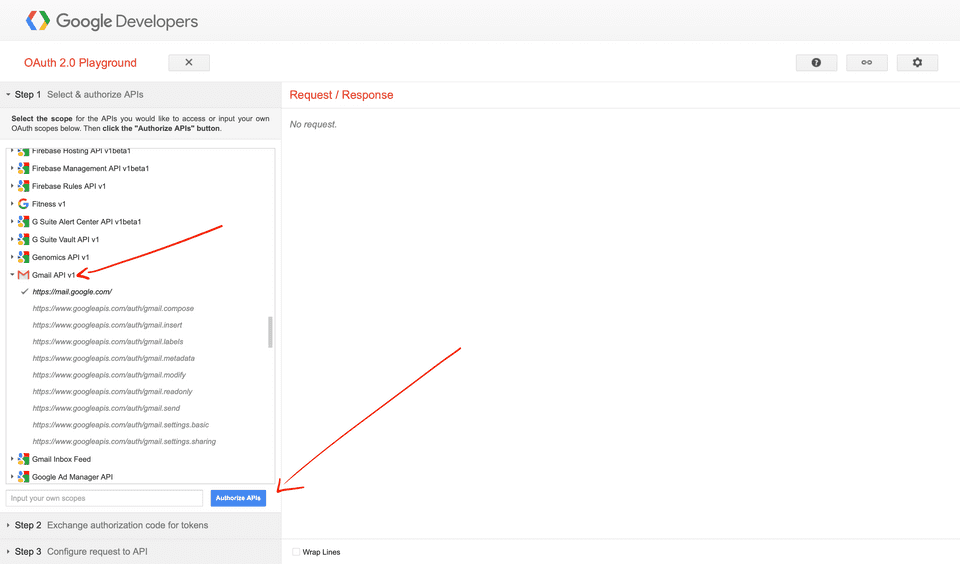Viewport: 960px width, 564px height.
Task: Select the gmail.modify scope
Action: [x=109, y=375]
